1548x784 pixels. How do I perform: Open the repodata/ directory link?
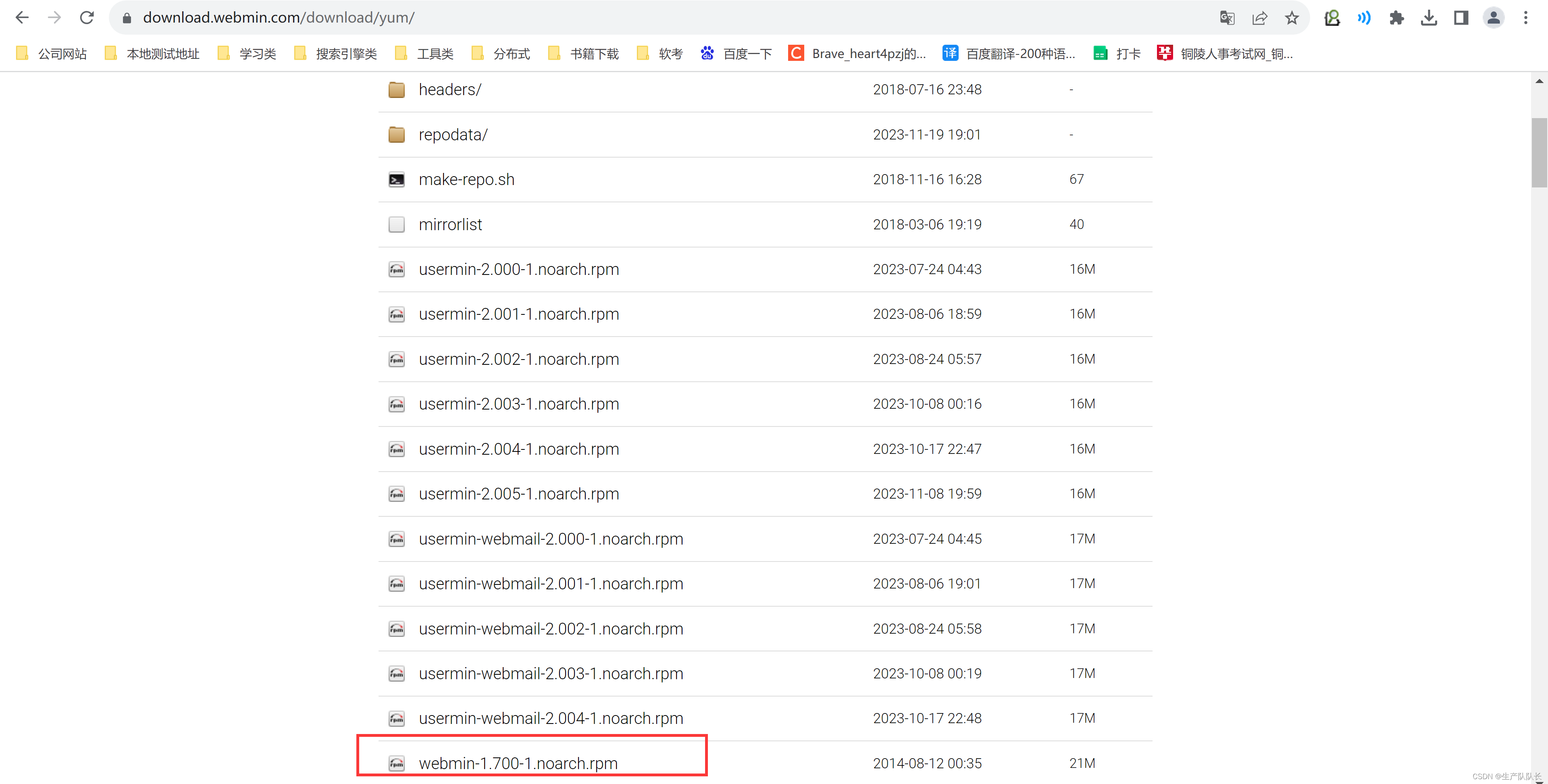pos(452,135)
